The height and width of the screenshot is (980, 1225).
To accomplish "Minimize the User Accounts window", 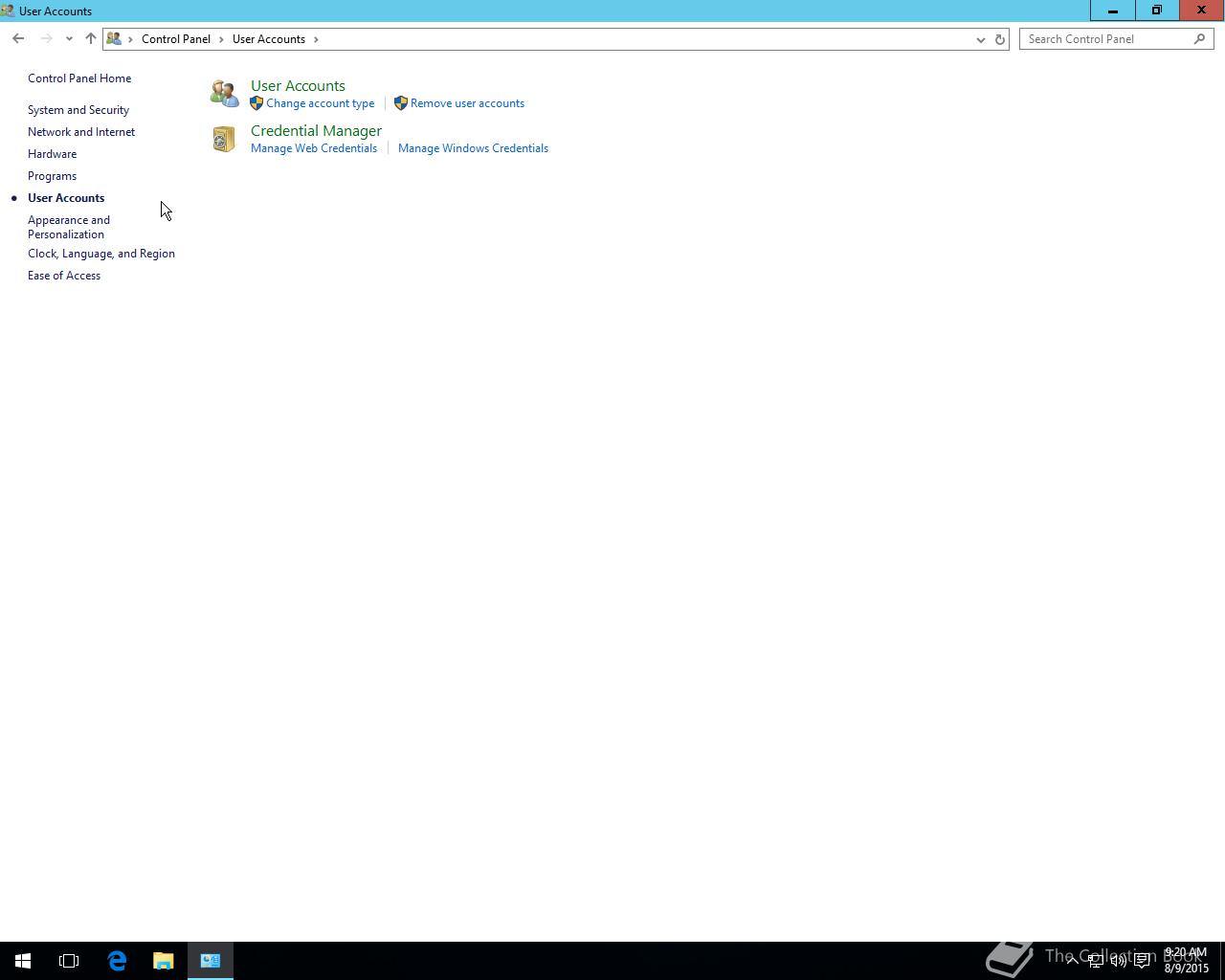I will [x=1113, y=11].
